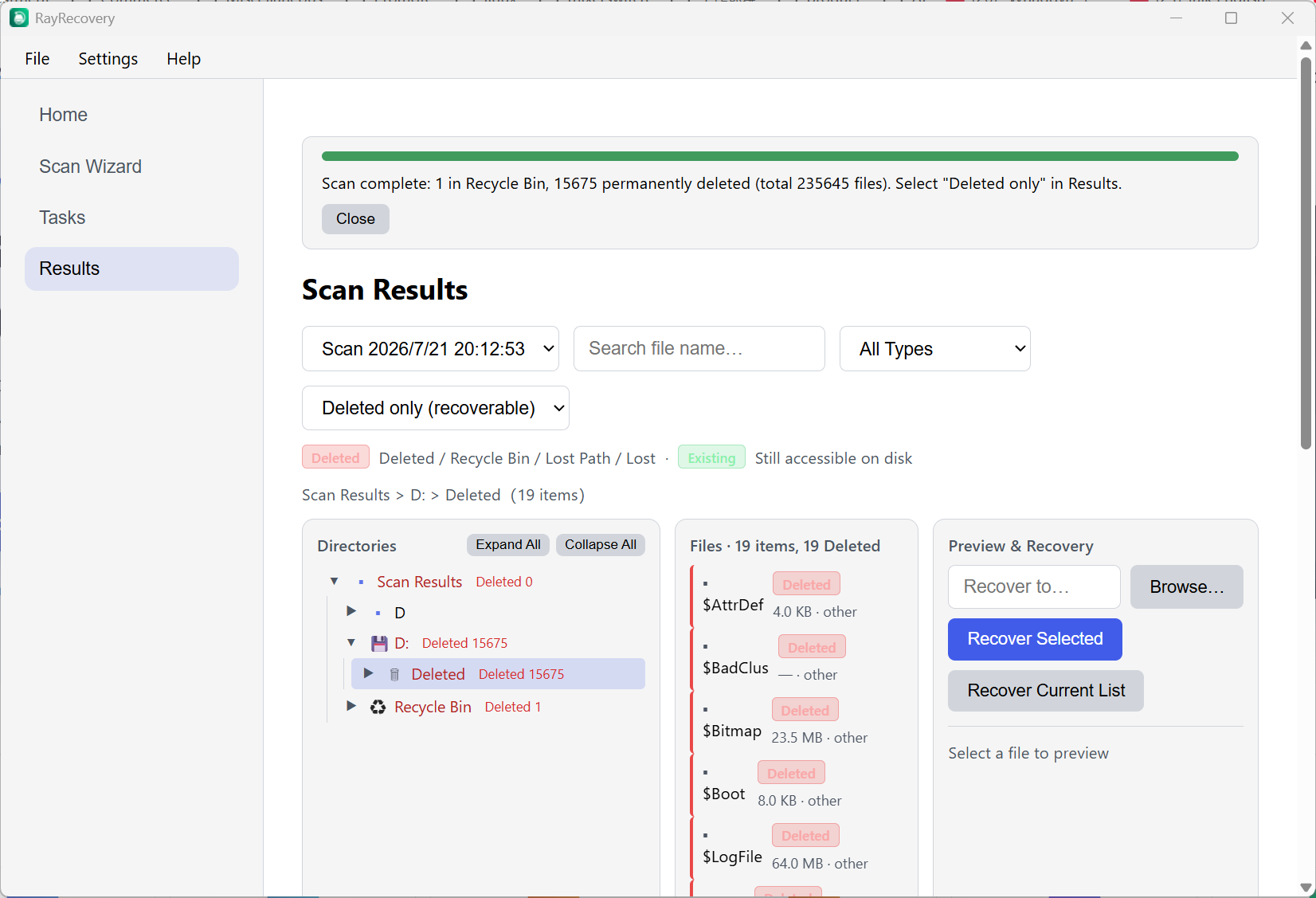Click Recover Selected
Screen dimensions: 1316x898
(1035, 639)
